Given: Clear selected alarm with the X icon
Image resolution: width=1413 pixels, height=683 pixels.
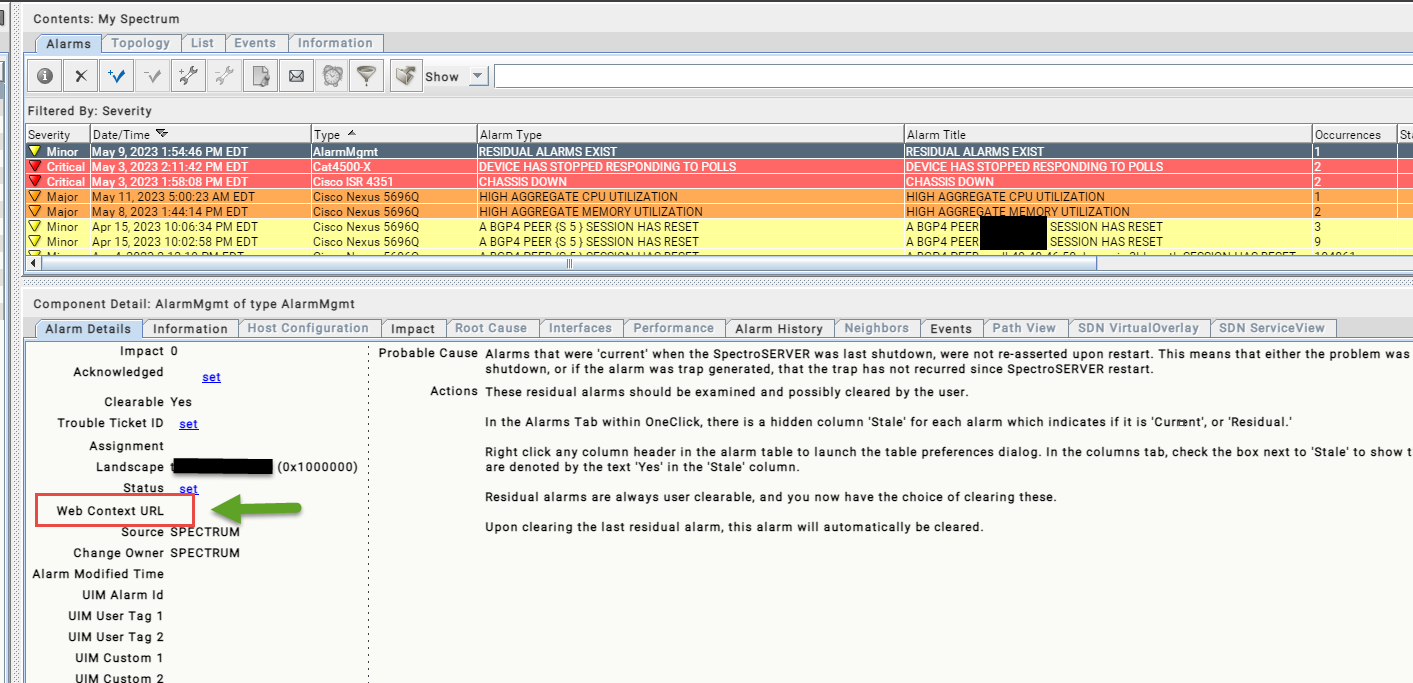Looking at the screenshot, I should click(x=81, y=76).
